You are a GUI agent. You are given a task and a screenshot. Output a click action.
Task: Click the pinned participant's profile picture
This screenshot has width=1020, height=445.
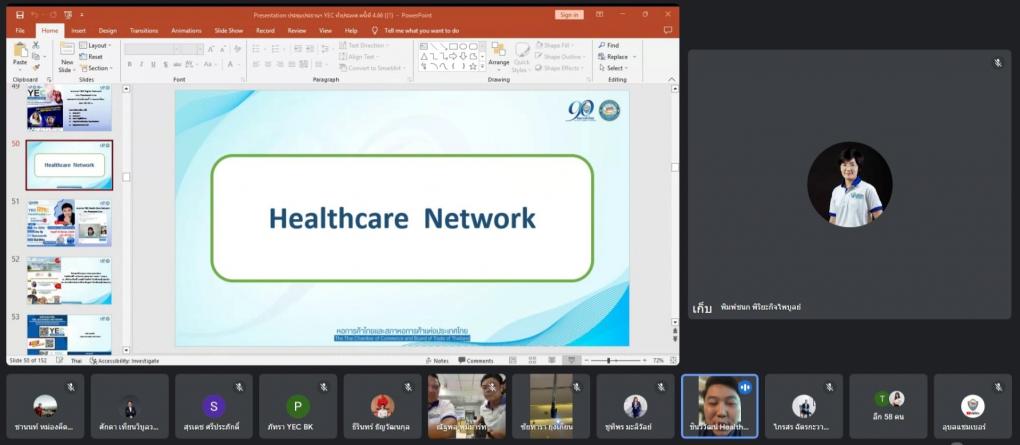(850, 184)
